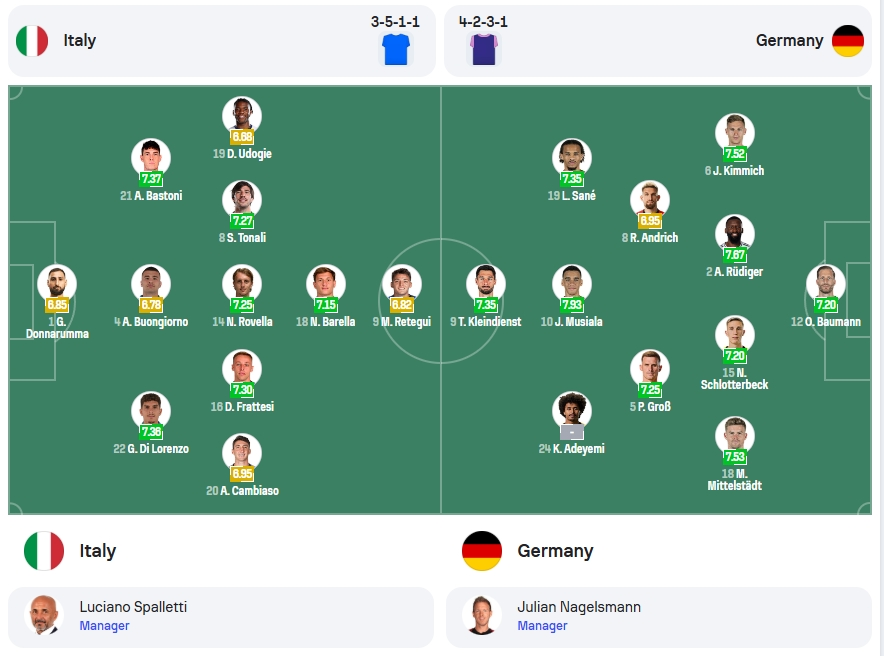Open J. Kimmich's player avatar
Image resolution: width=884 pixels, height=656 pixels.
pos(735,132)
